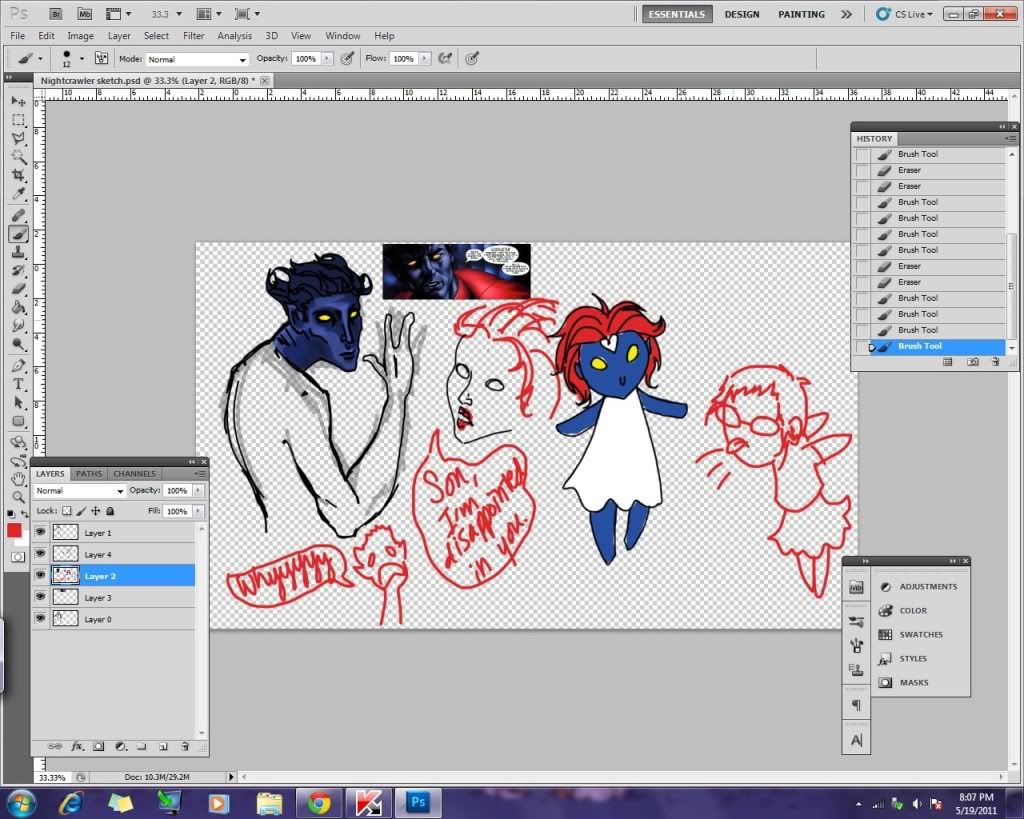Screen dimensions: 1024x819
Task: Open Flow slider arrow
Action: [425, 59]
